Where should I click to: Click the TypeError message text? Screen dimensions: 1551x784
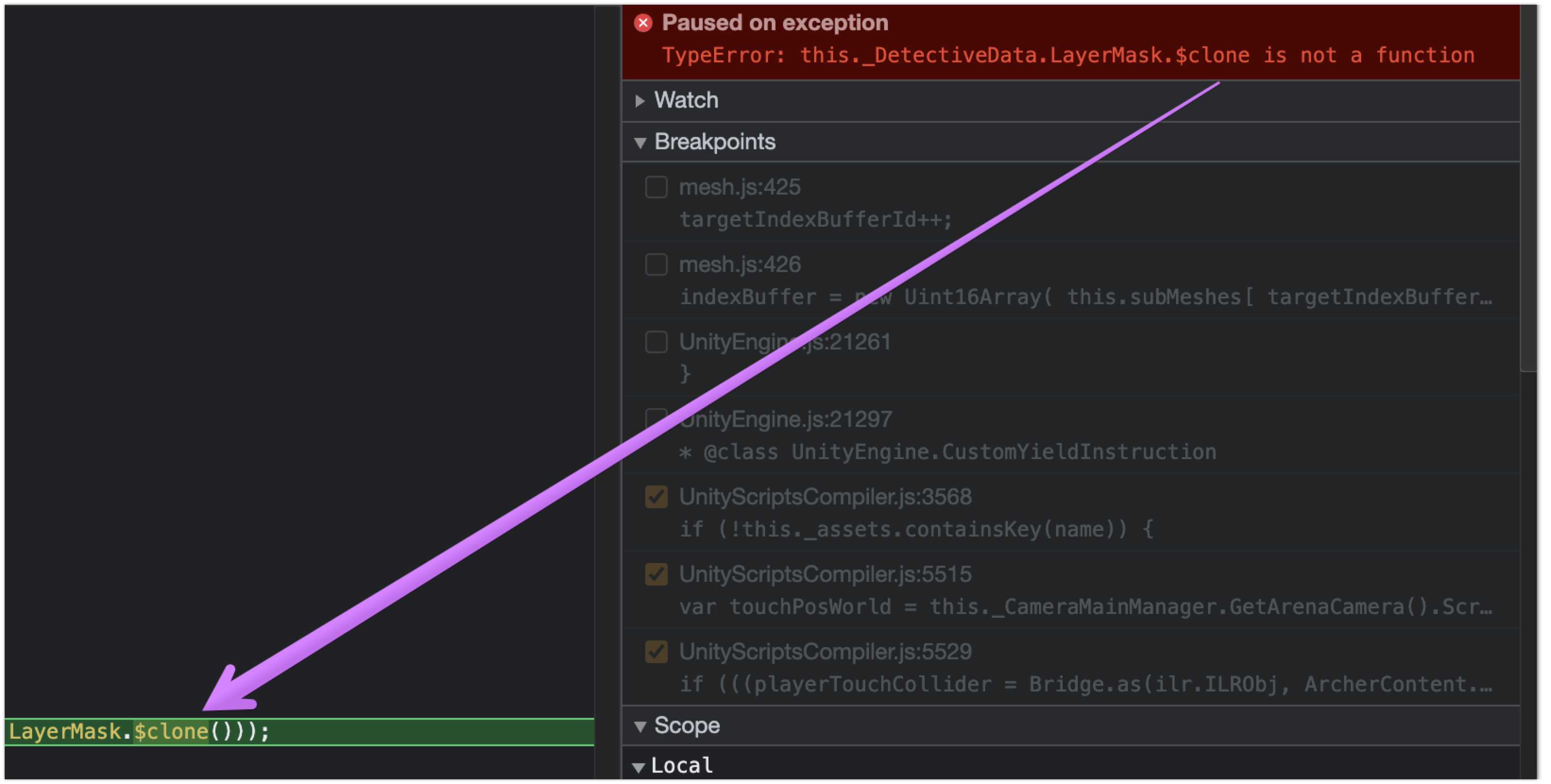1069,55
